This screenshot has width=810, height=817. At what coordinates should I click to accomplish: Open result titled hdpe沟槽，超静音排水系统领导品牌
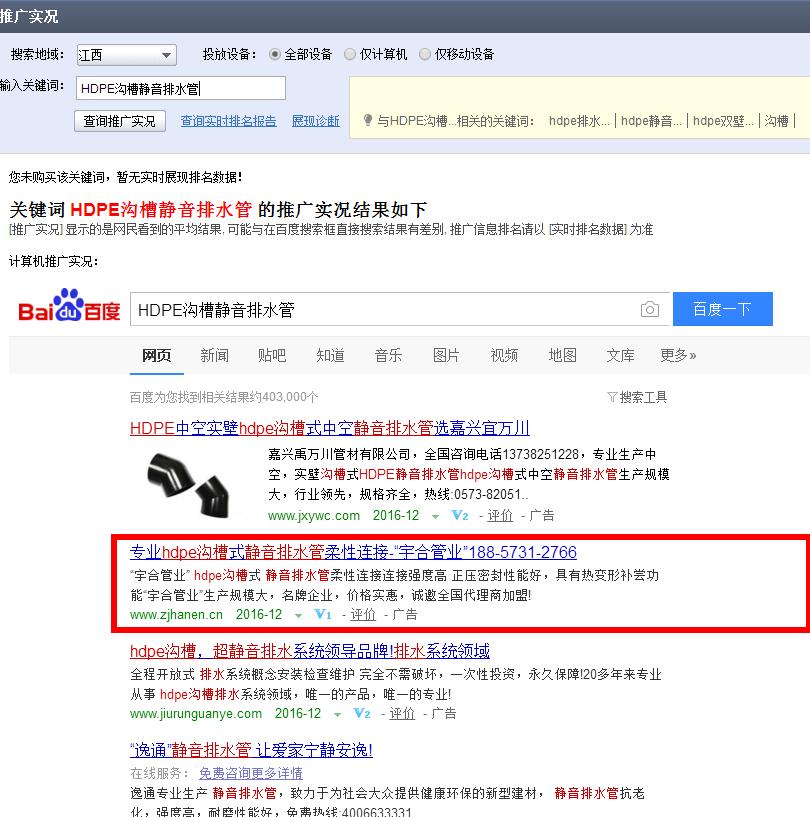[310, 651]
